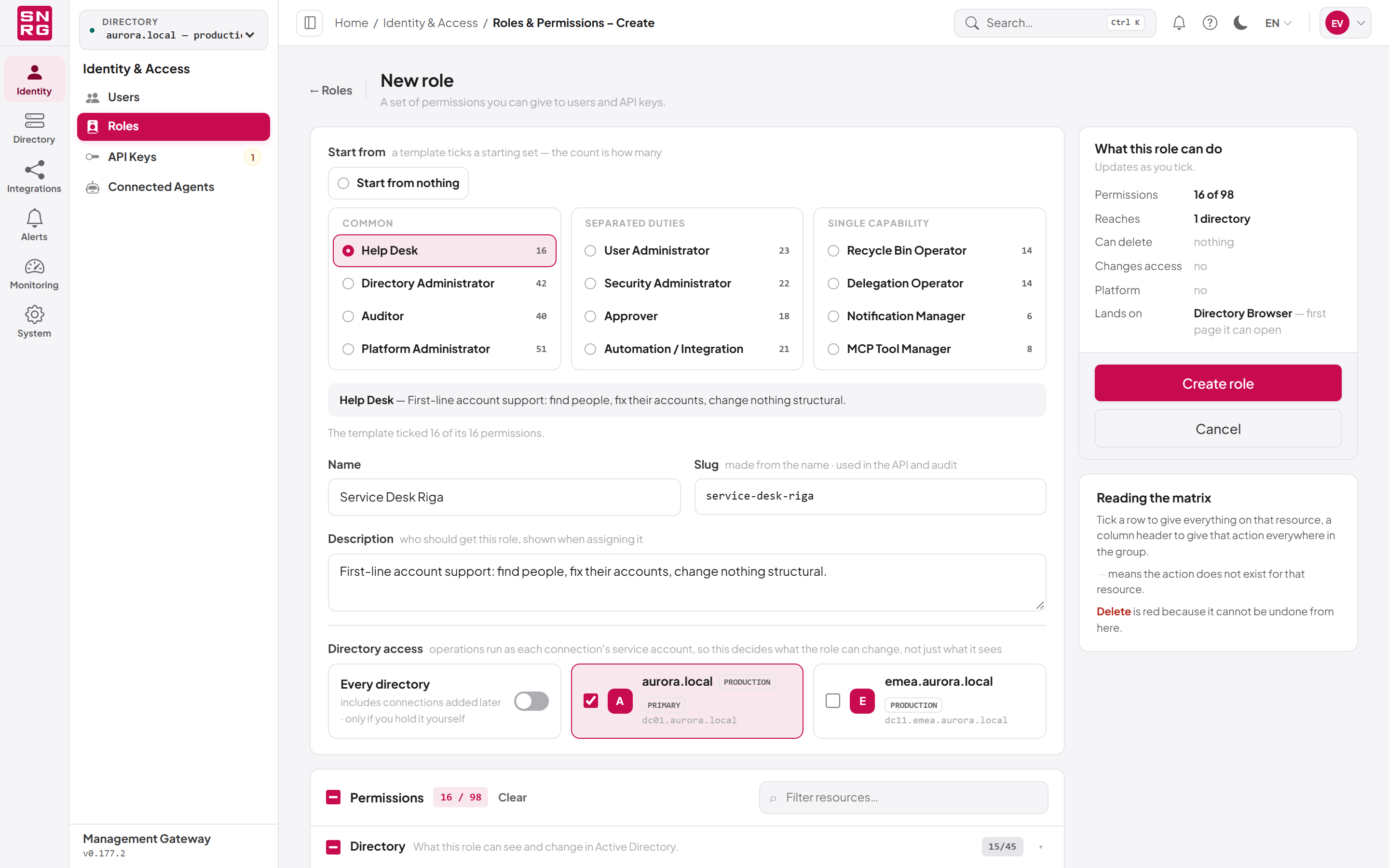This screenshot has width=1389, height=868.
Task: Open the Monitoring section
Action: pyautogui.click(x=34, y=273)
